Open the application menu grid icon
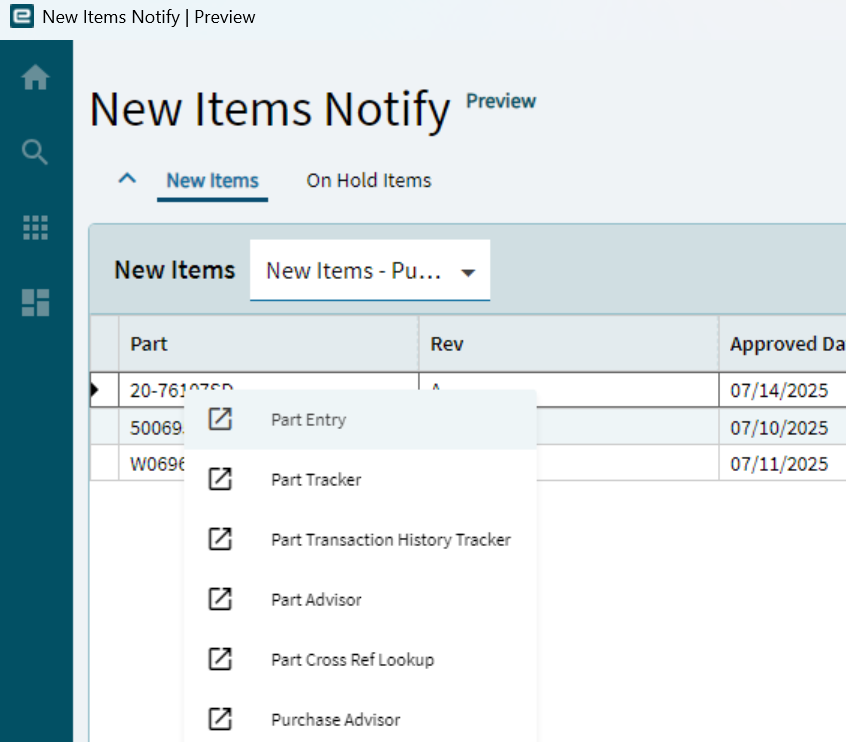This screenshot has height=742, width=846. (35, 228)
